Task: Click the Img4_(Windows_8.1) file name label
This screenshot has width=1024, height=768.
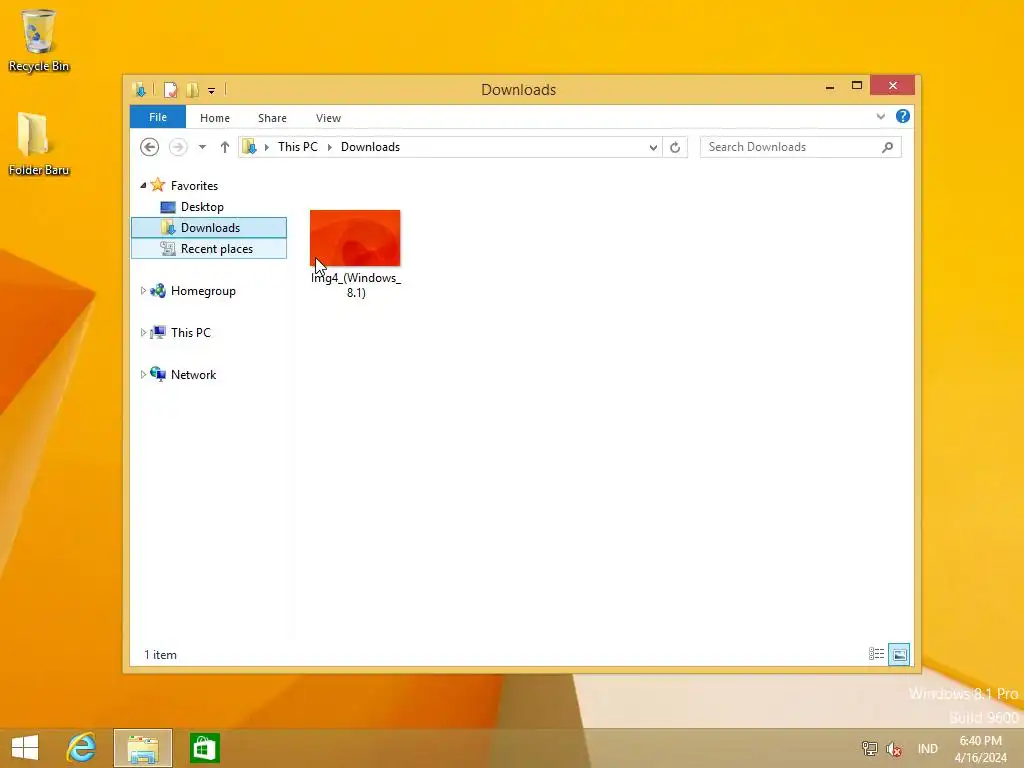Action: 356,285
